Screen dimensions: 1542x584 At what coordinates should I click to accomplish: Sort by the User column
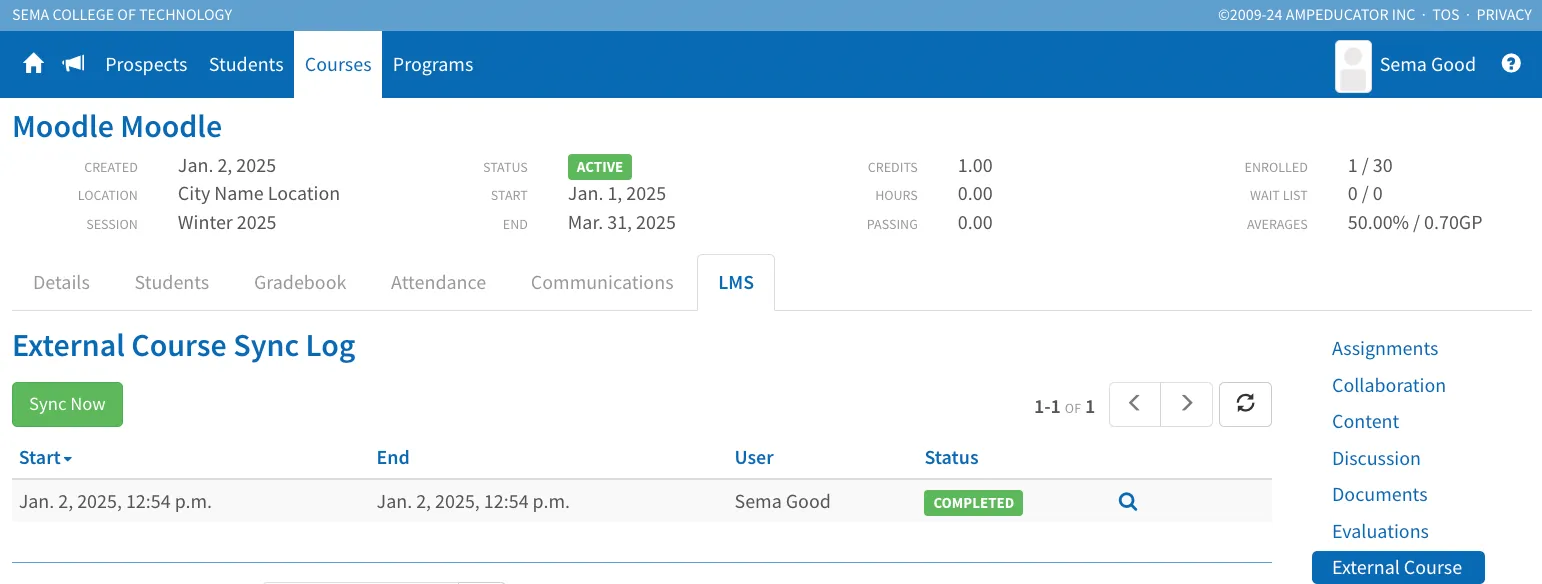point(754,458)
